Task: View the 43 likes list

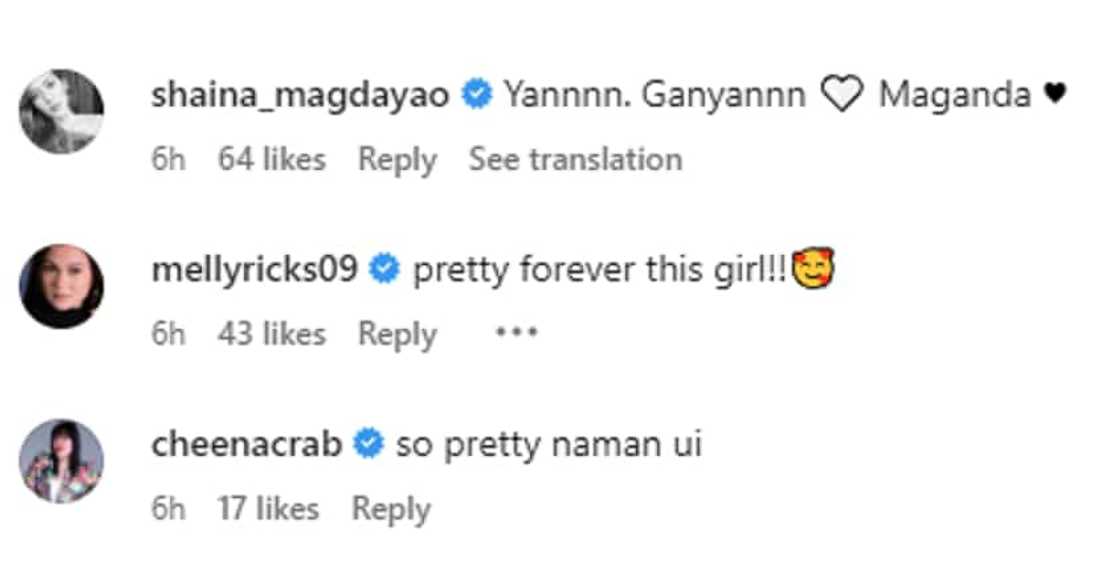Action: pyautogui.click(x=271, y=334)
